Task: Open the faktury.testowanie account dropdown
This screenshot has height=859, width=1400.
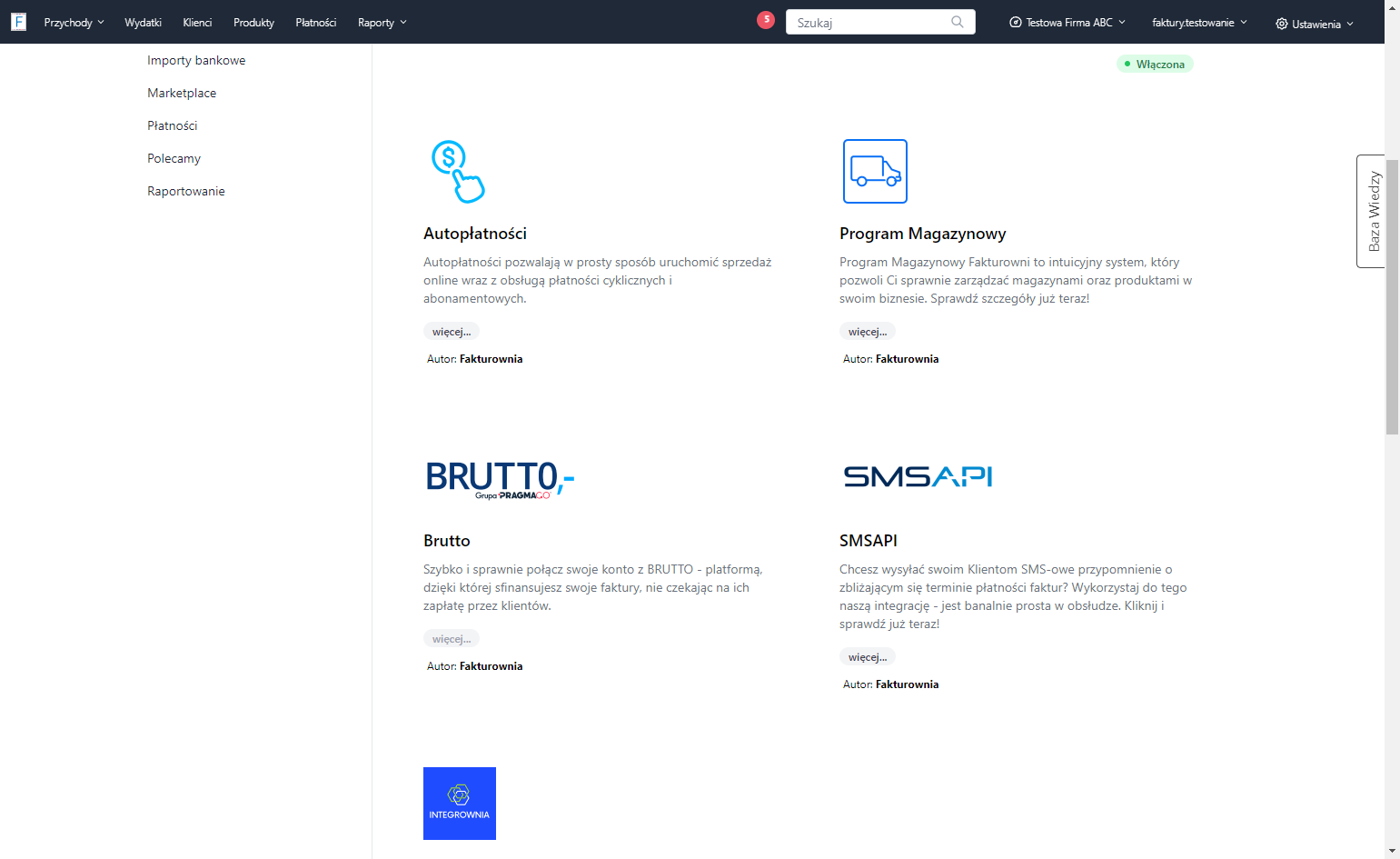Action: [x=1199, y=23]
